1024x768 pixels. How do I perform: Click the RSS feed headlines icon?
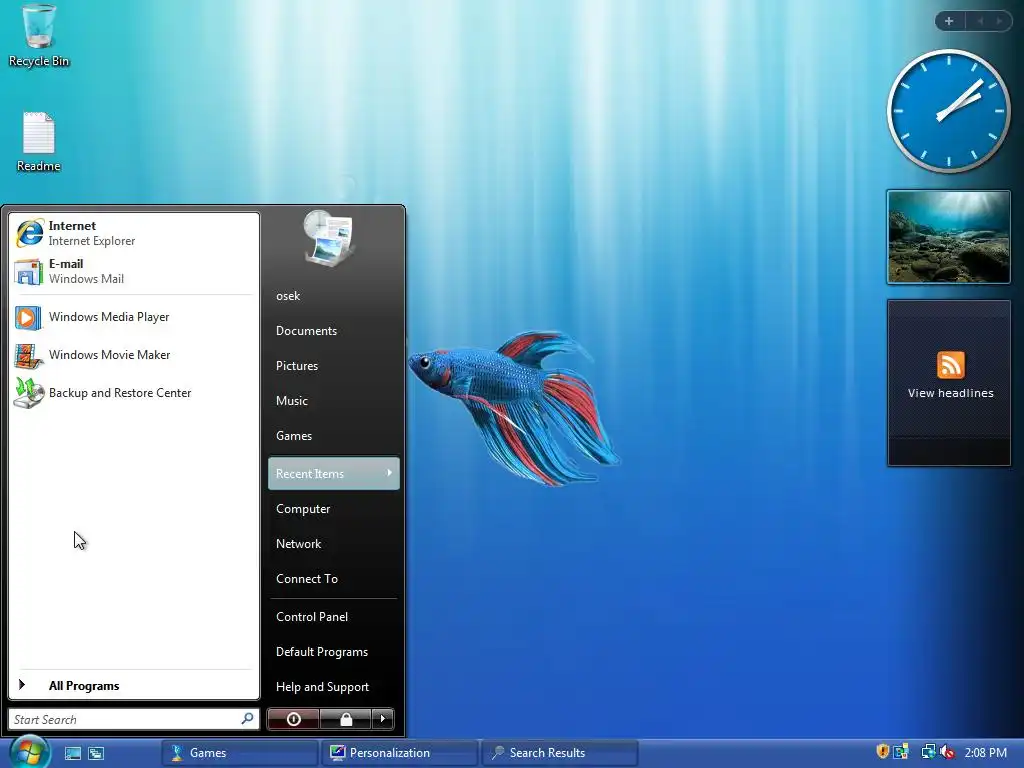point(950,364)
